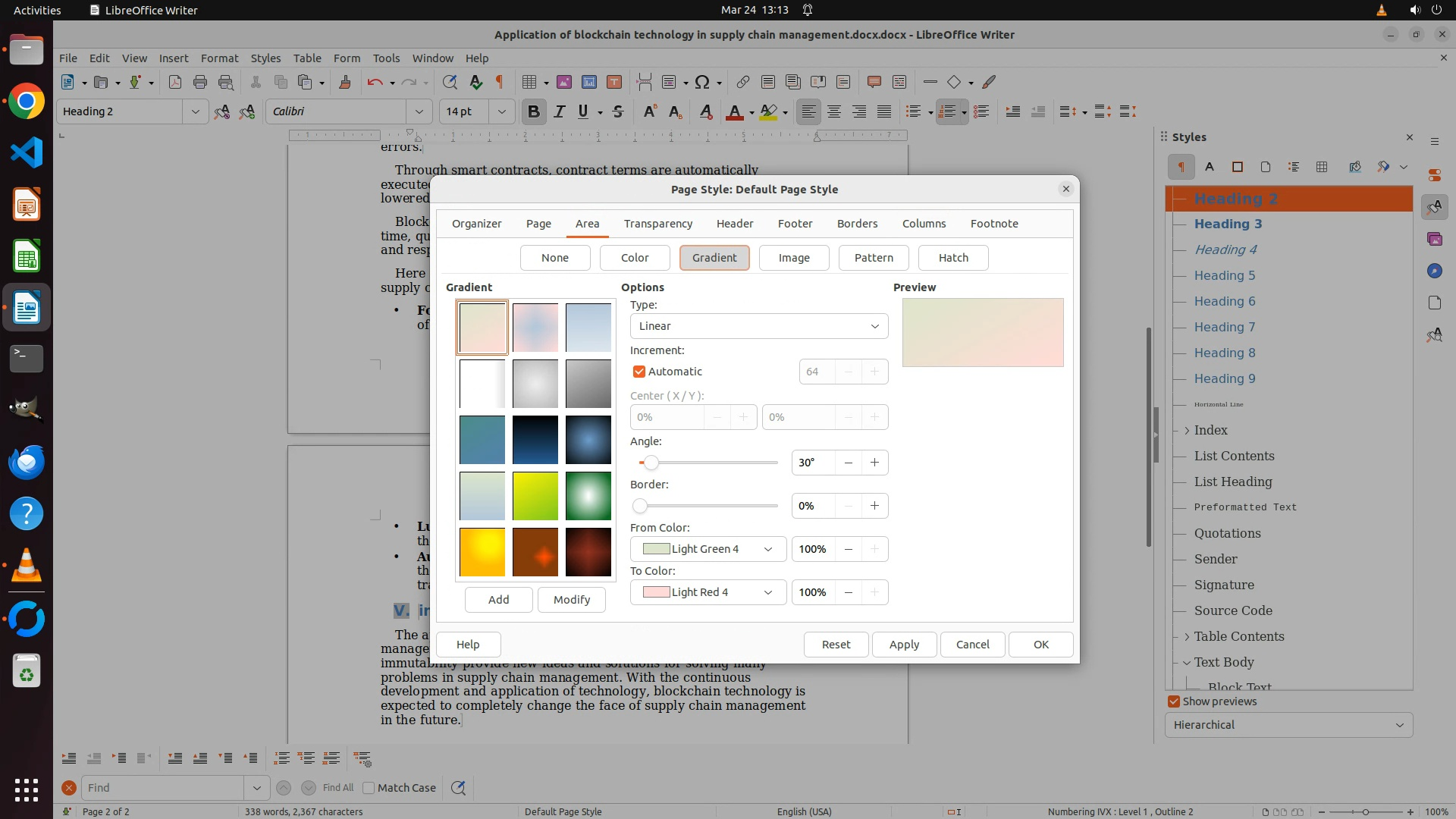
Task: Open the gradient Type dropdown showing Linear
Action: [x=758, y=326]
